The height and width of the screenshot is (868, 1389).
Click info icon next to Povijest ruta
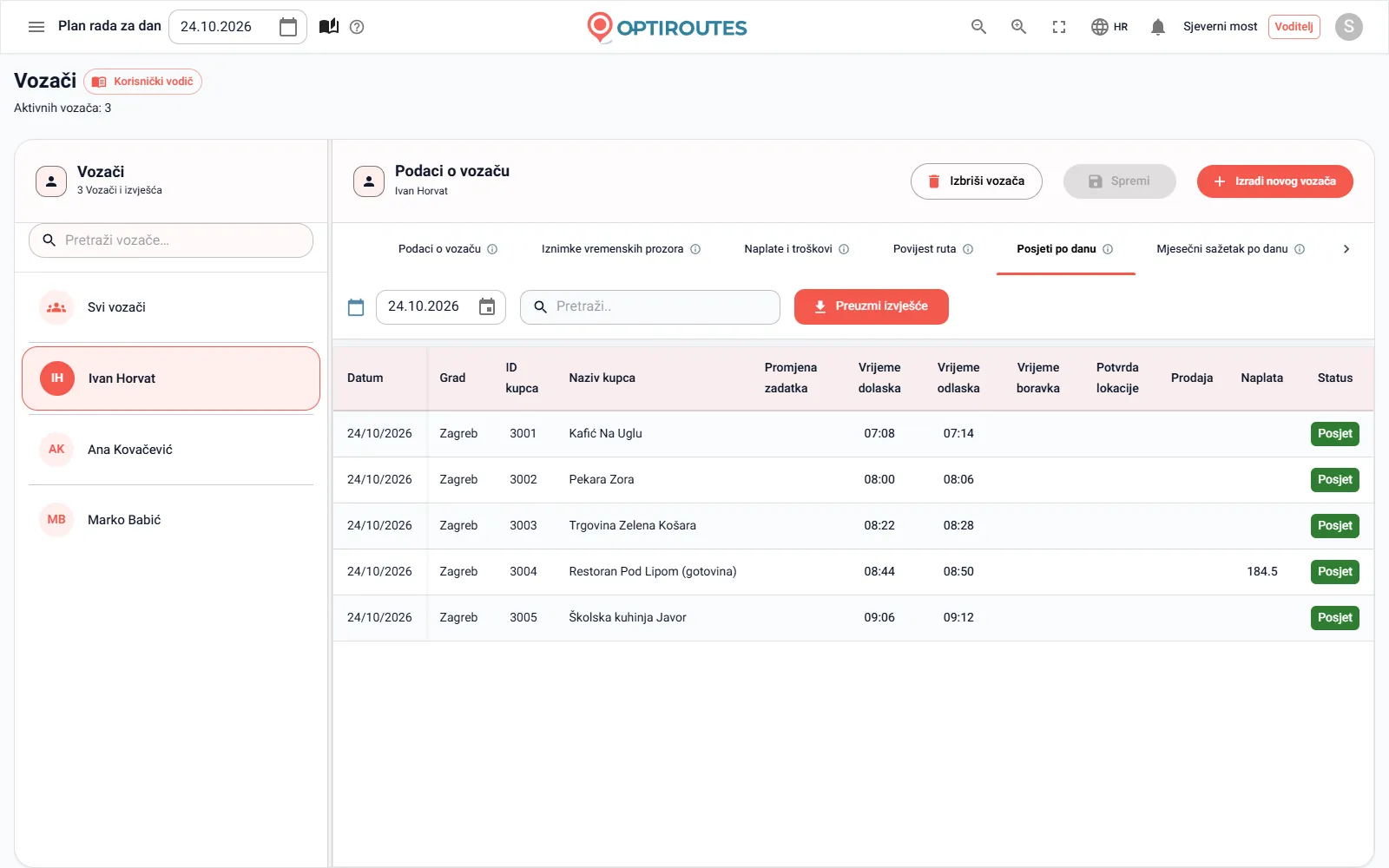point(968,249)
